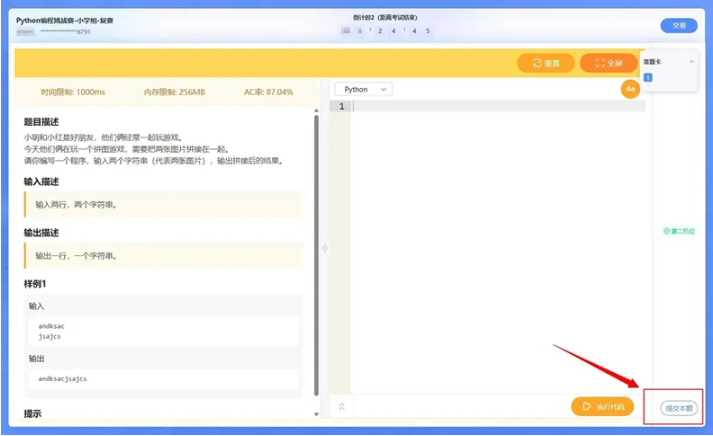
Task: Click the scrollbar down arrow in description
Action: click(316, 414)
